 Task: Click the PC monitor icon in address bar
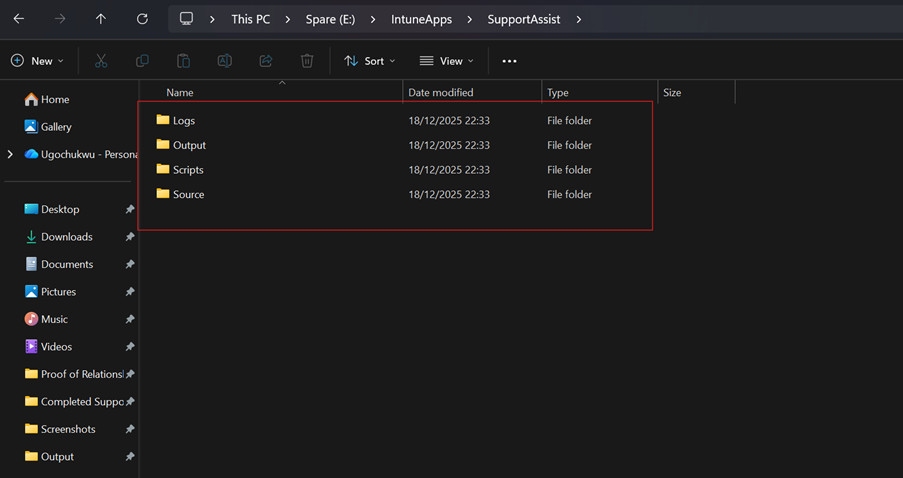pyautogui.click(x=187, y=19)
